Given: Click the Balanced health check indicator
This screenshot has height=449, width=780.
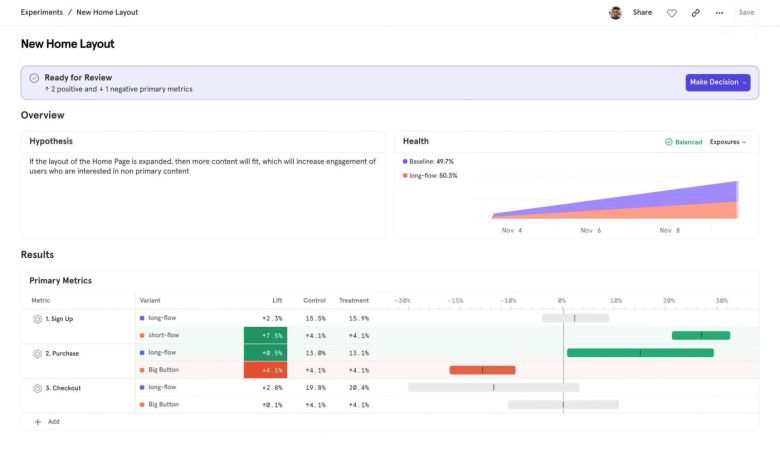Looking at the screenshot, I should click(683, 142).
